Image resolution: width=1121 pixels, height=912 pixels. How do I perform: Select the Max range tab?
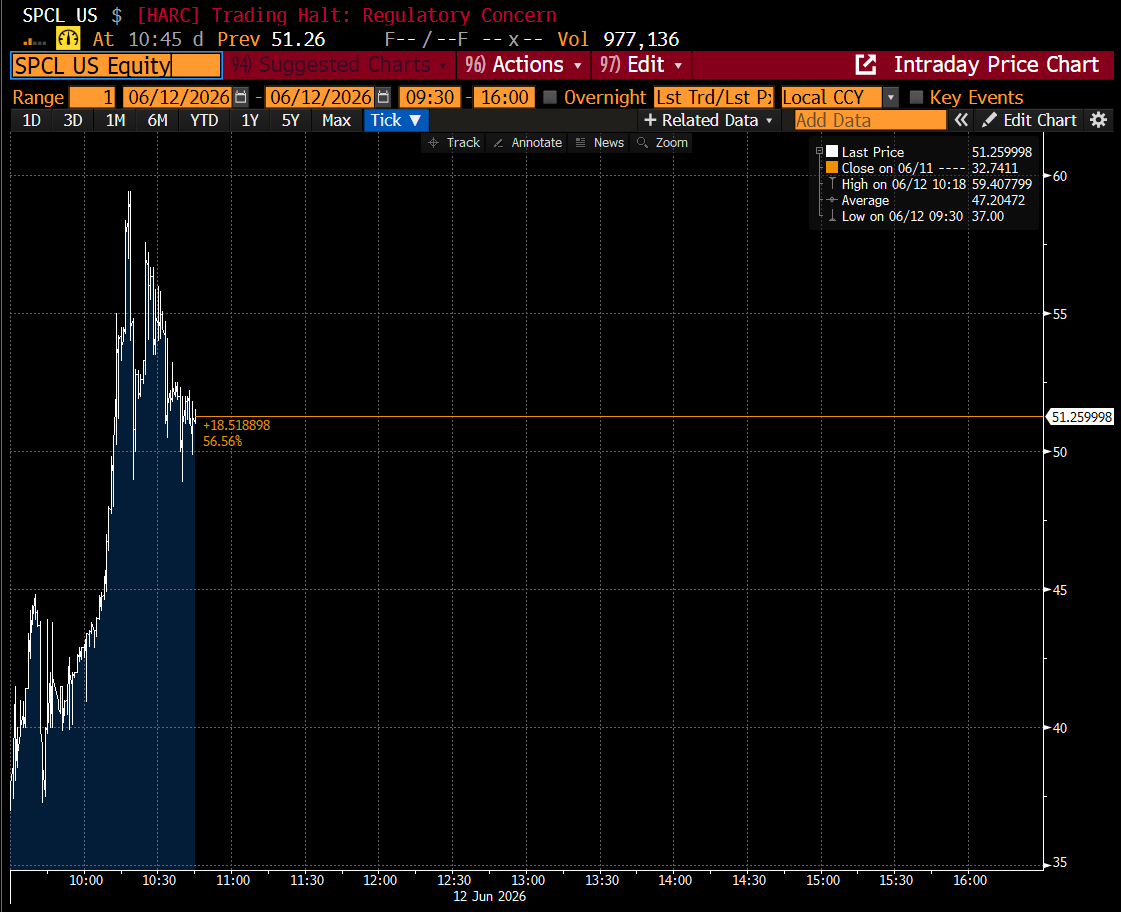point(336,120)
